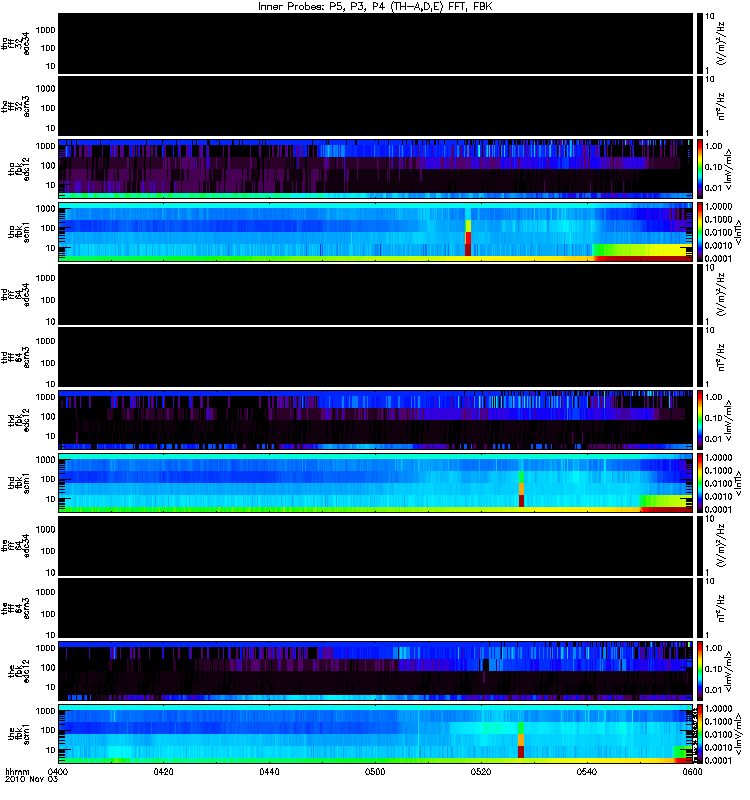This screenshot has width=750, height=800.
Task: Click the empty black the fff 64 edc34 plot
Action: tap(375, 546)
